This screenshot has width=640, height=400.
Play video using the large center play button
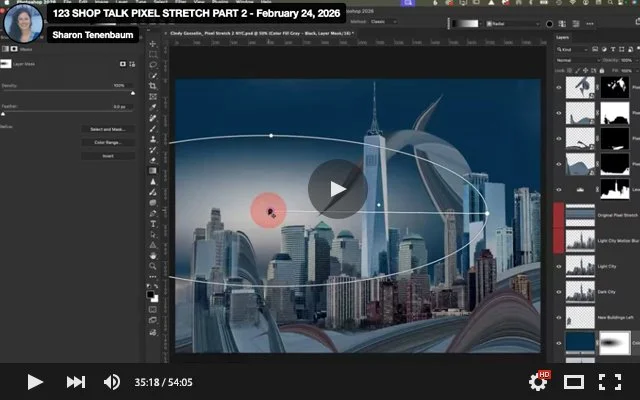tap(338, 189)
